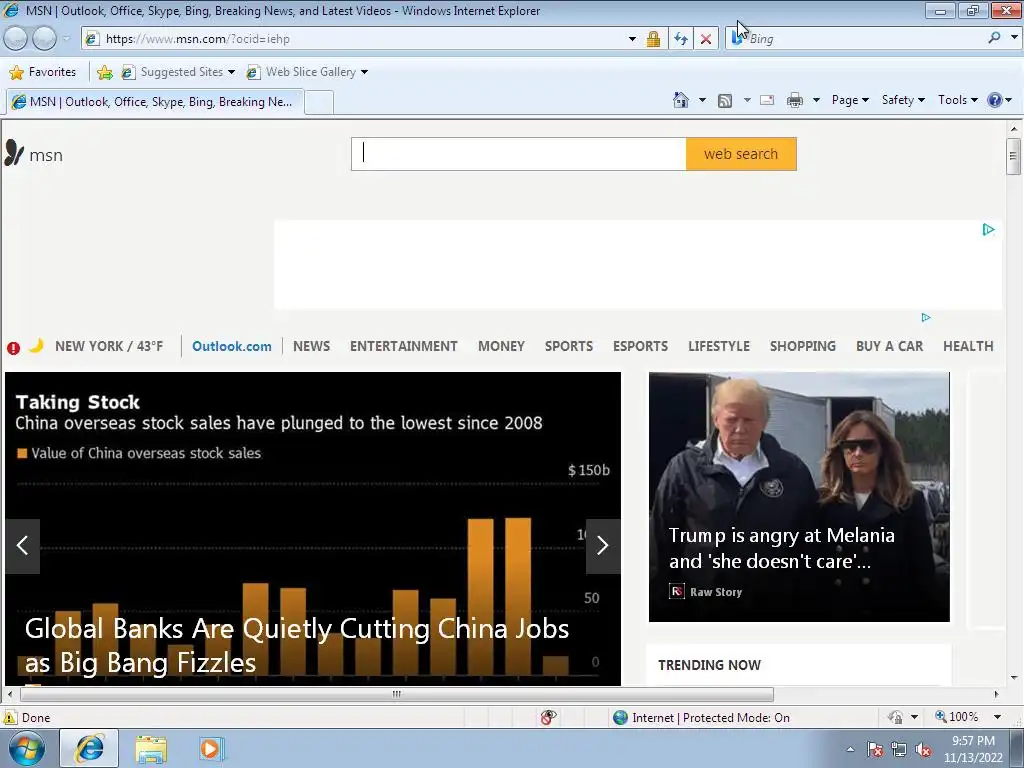Show next slide in news carousel
Screen dimensions: 1024x768
pyautogui.click(x=603, y=546)
